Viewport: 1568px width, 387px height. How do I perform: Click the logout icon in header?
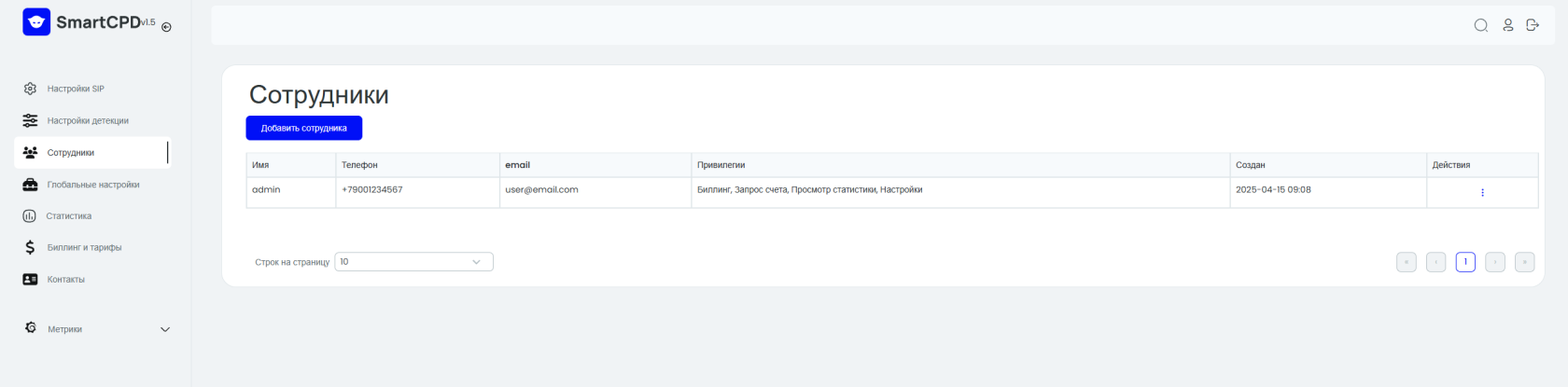1533,25
